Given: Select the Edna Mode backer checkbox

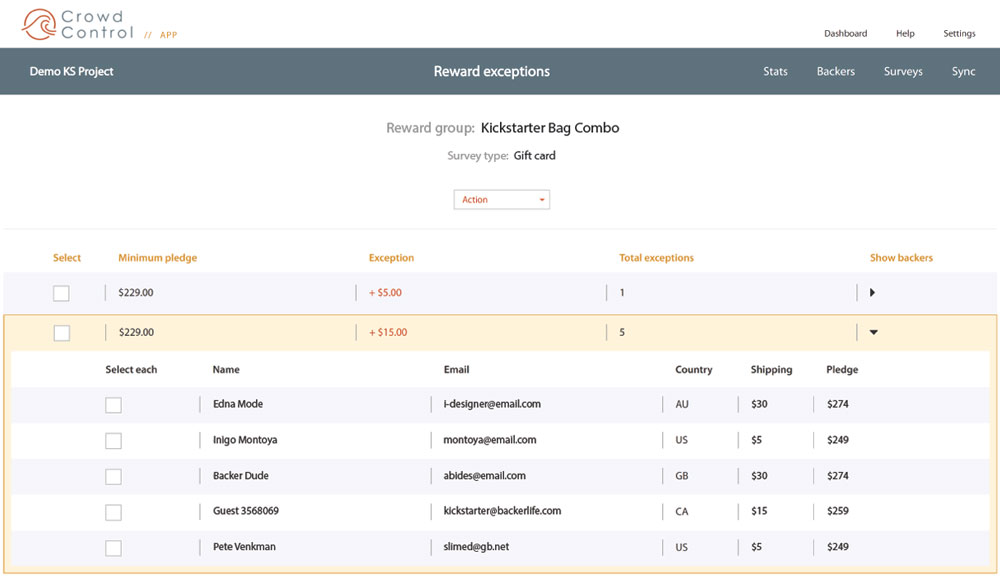Looking at the screenshot, I should point(114,405).
